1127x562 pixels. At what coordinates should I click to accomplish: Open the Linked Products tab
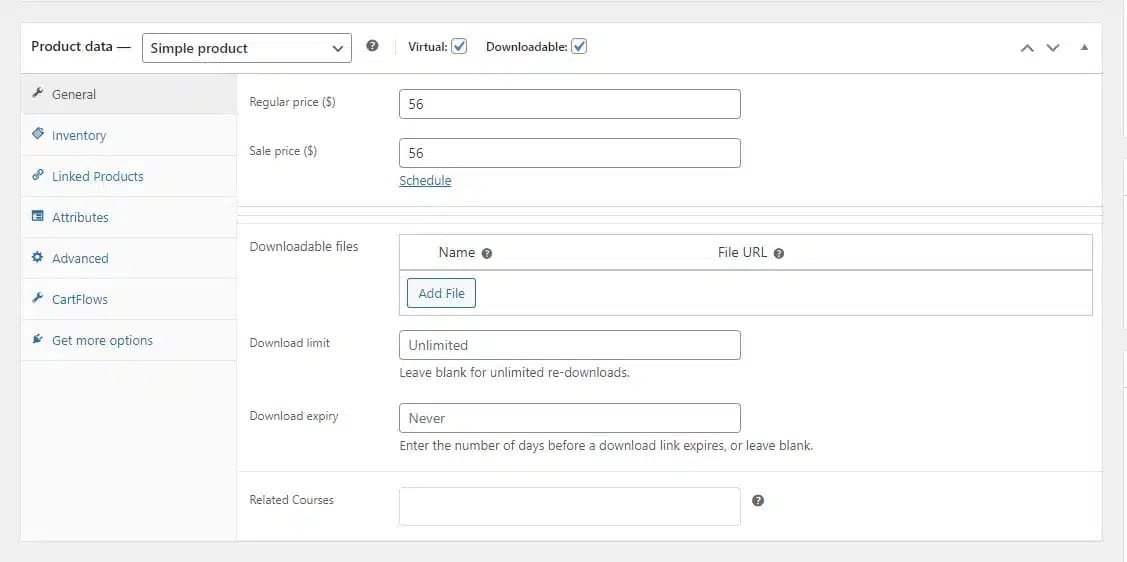129,176
